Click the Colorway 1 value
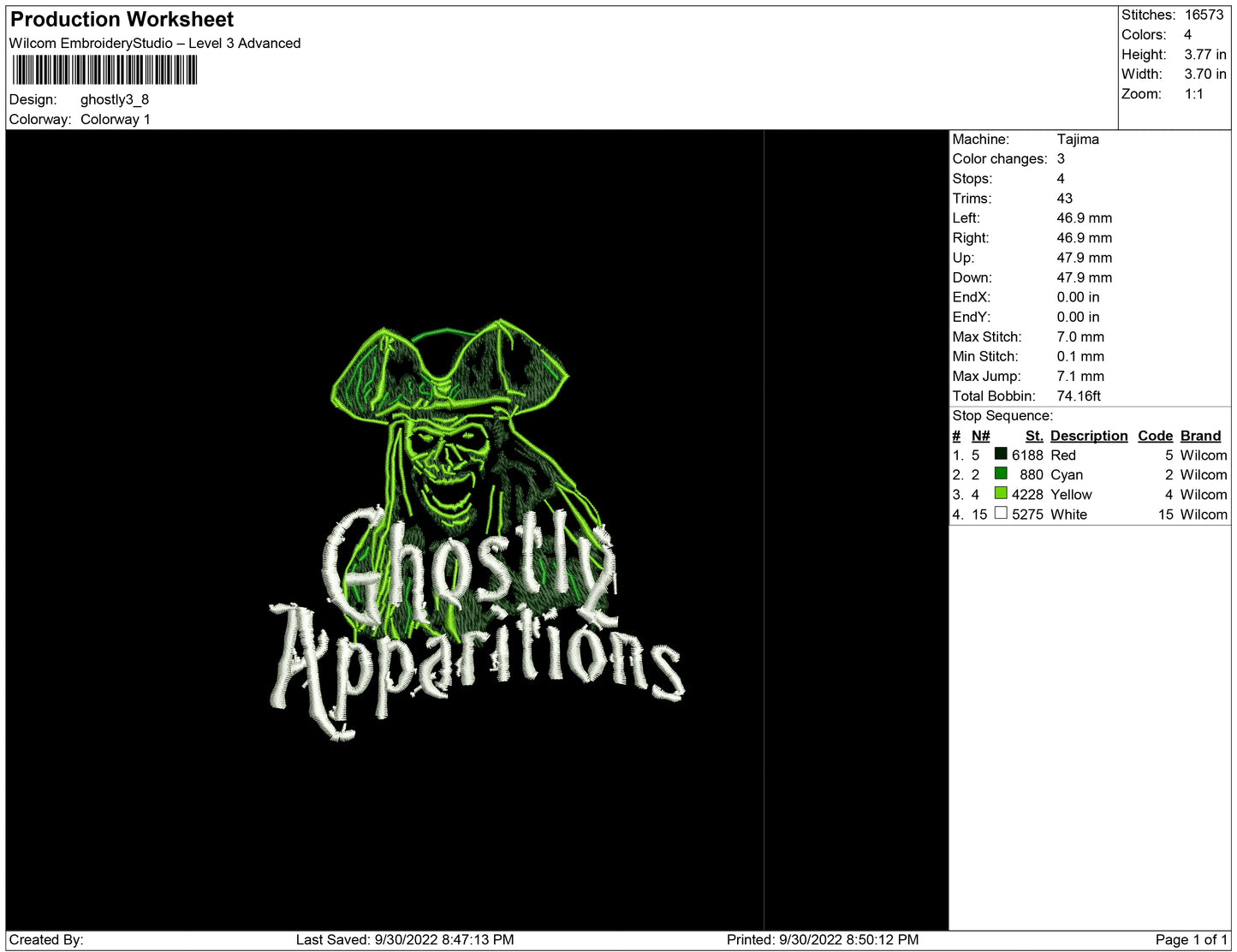Viewport: 1237px width, 952px height. coord(116,119)
